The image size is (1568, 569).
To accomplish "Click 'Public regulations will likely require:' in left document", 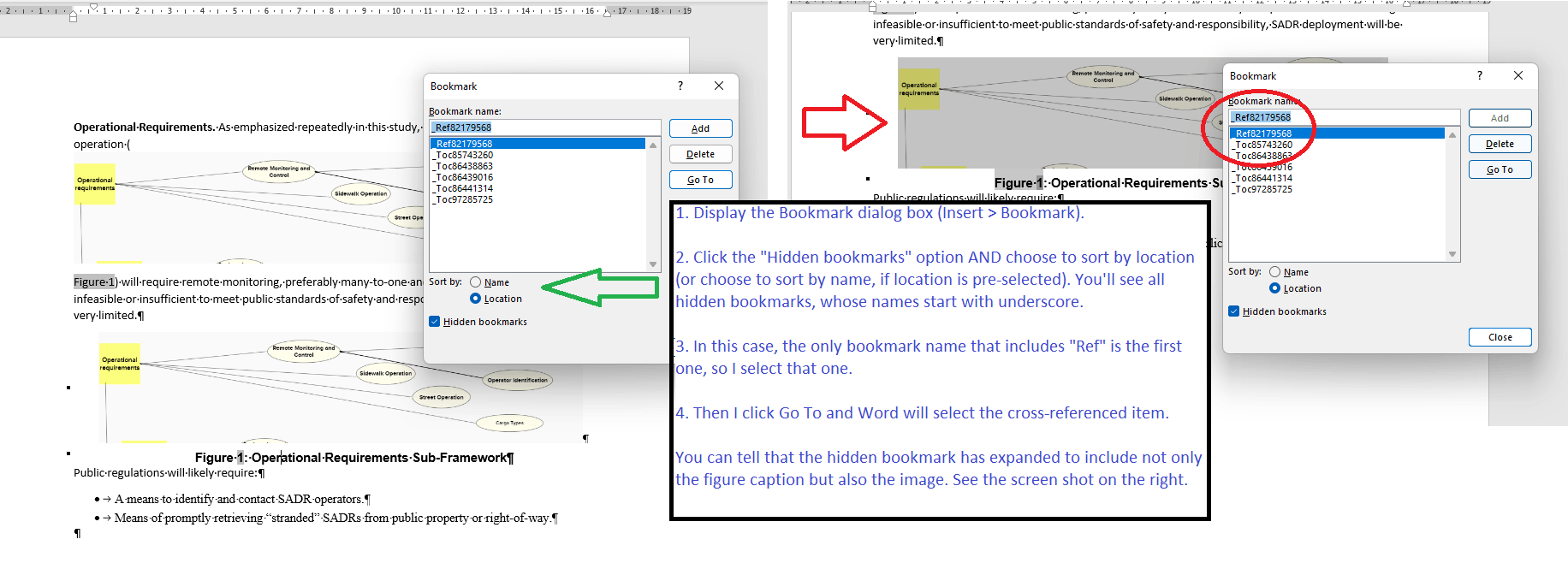I will pos(166,472).
